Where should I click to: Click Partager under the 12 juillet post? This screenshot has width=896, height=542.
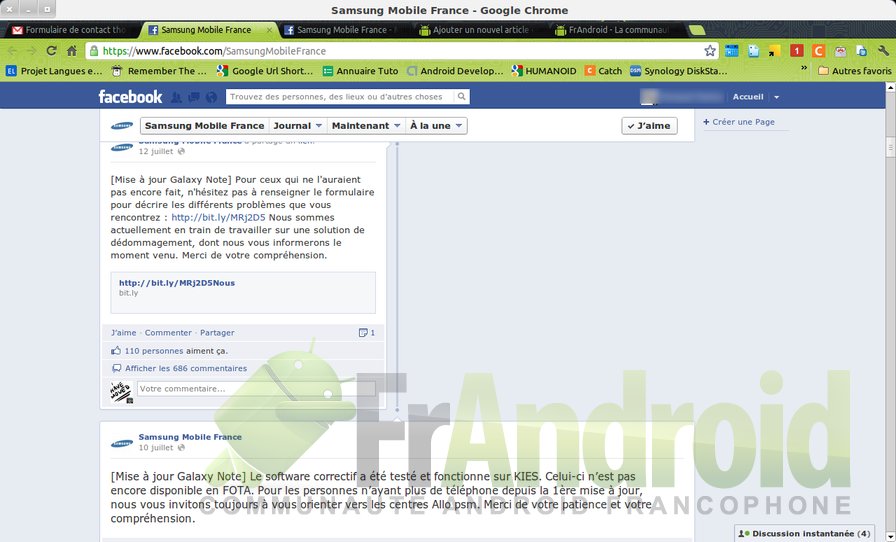pos(217,333)
